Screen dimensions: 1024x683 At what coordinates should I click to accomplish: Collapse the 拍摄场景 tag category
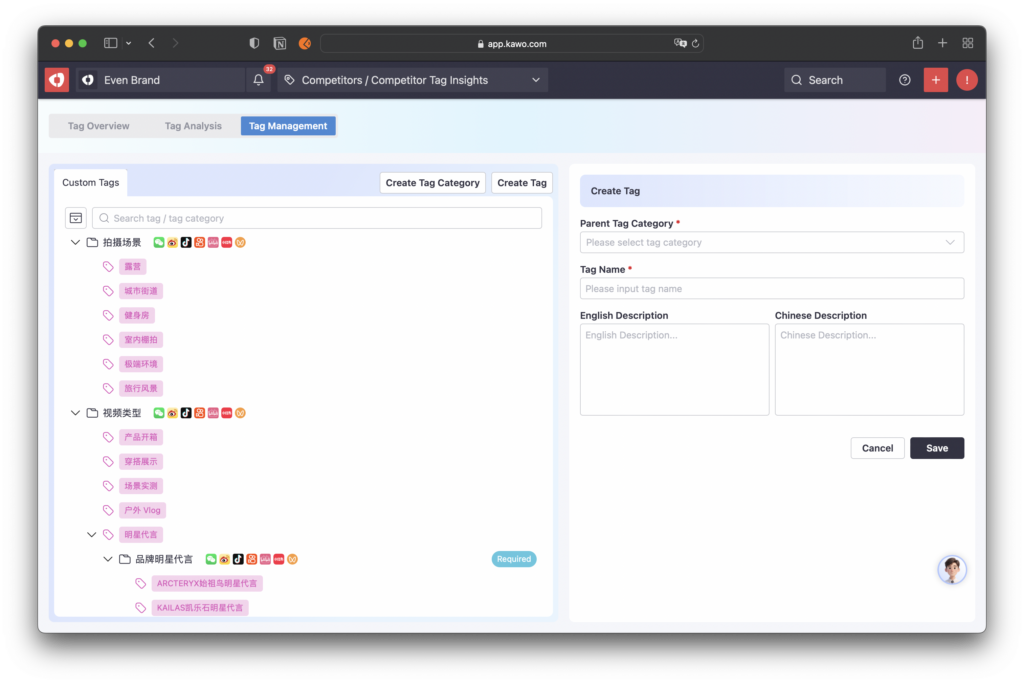click(76, 242)
